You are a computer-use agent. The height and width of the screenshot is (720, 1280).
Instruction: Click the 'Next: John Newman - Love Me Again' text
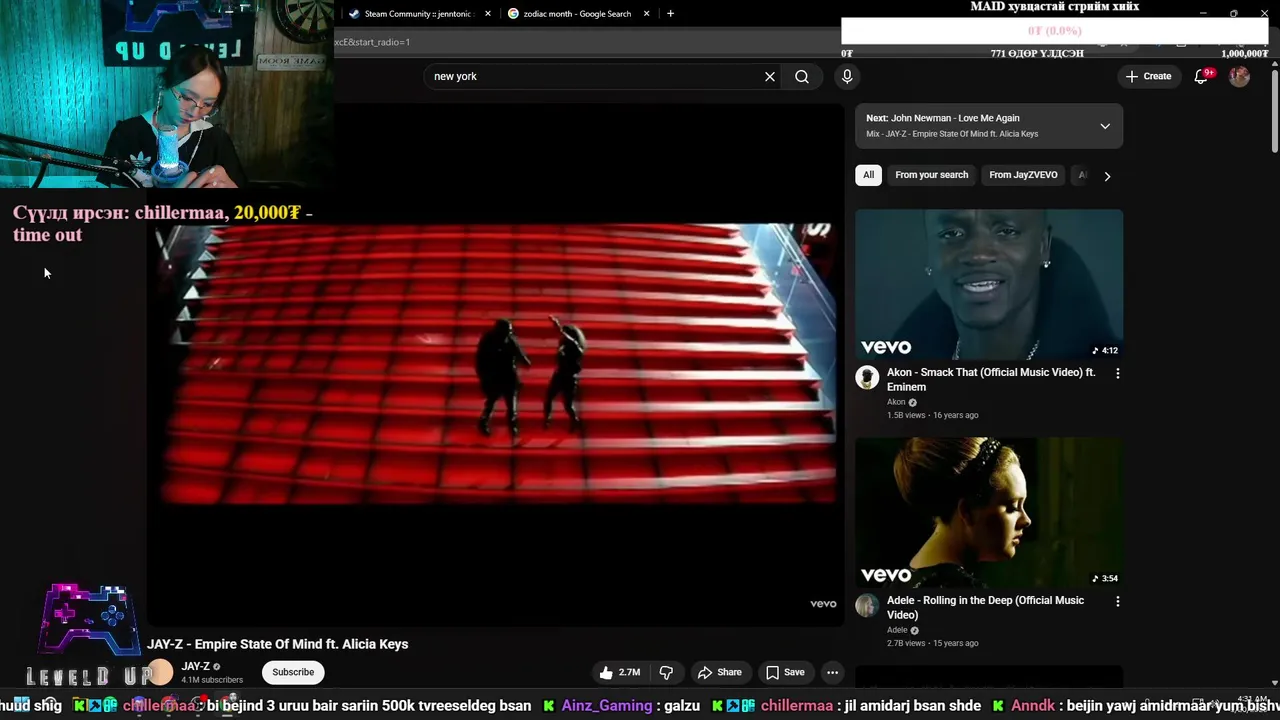(x=943, y=118)
